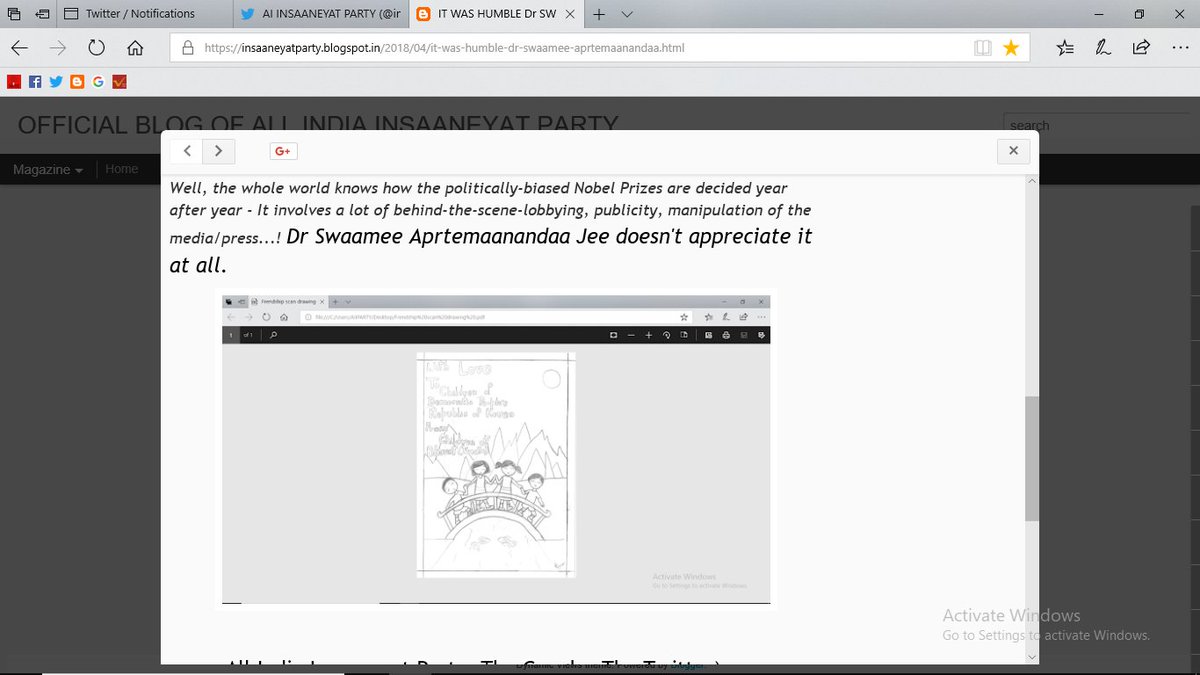Click the padlock site security icon
The height and width of the screenshot is (675, 1200).
coord(187,47)
